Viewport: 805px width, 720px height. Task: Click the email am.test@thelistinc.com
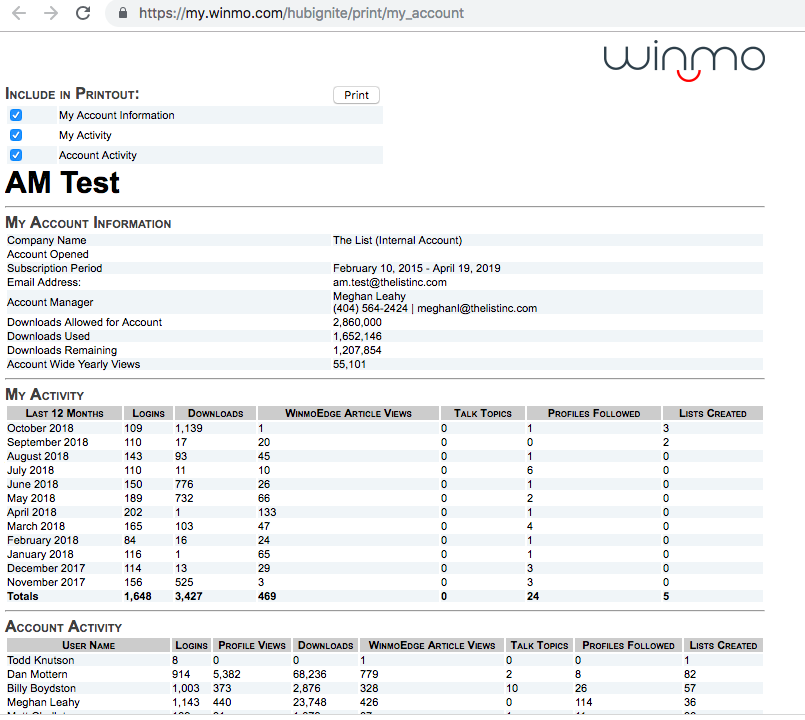tap(390, 282)
